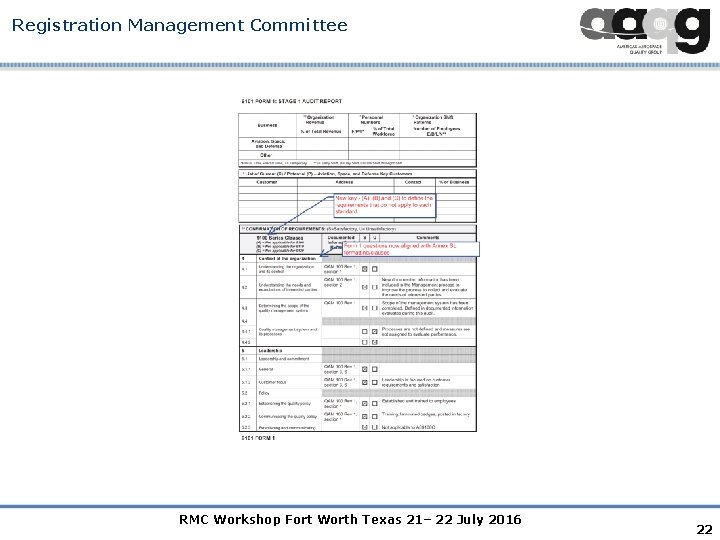
Task: Toggle the U checkbox in row 4.4.1
Action: tap(375, 332)
